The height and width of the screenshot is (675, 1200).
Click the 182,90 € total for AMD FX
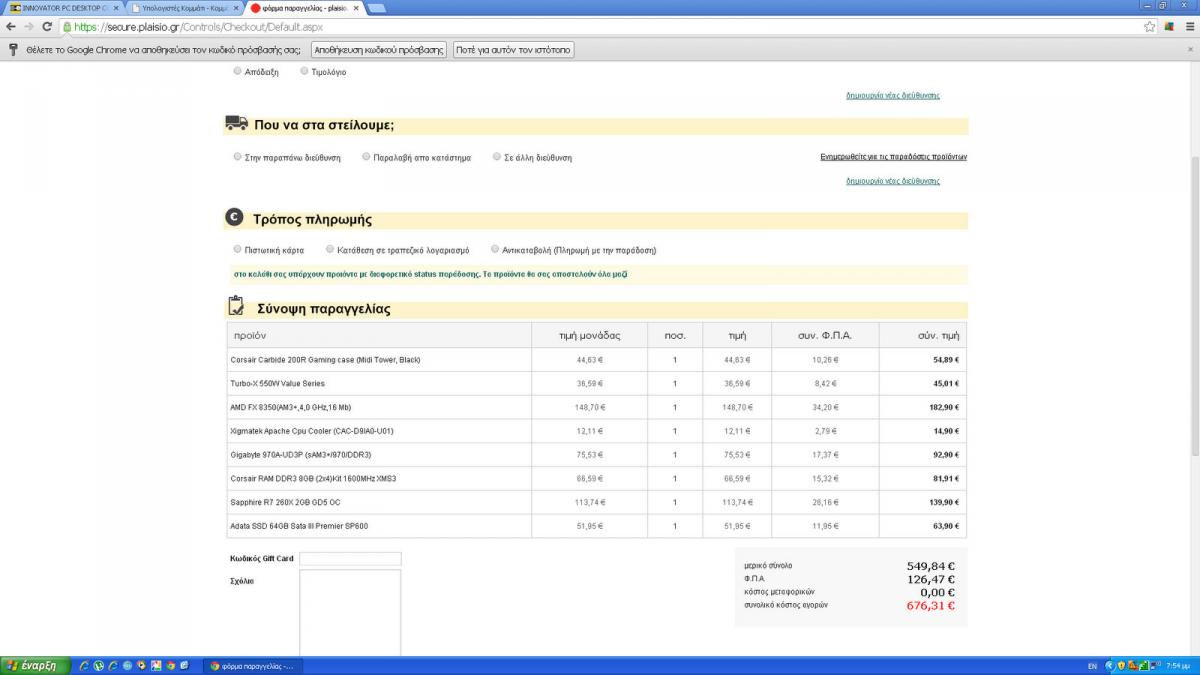946,408
